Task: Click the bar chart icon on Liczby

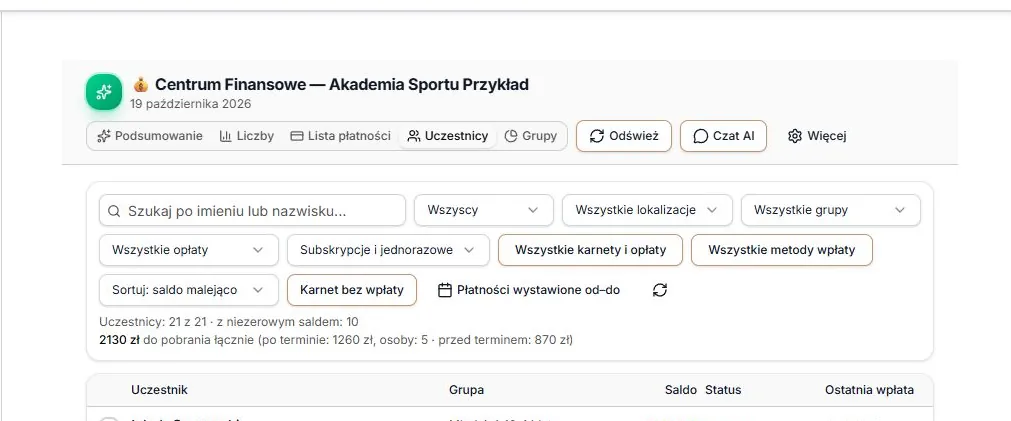Action: pyautogui.click(x=226, y=136)
